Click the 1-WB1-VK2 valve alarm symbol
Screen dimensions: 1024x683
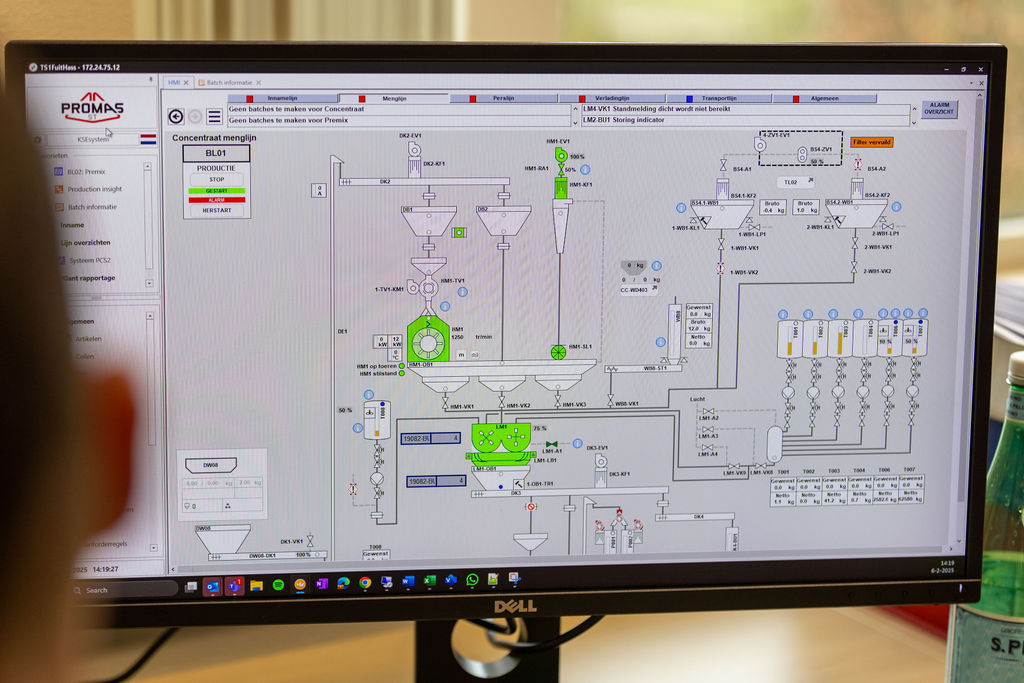tap(720, 268)
